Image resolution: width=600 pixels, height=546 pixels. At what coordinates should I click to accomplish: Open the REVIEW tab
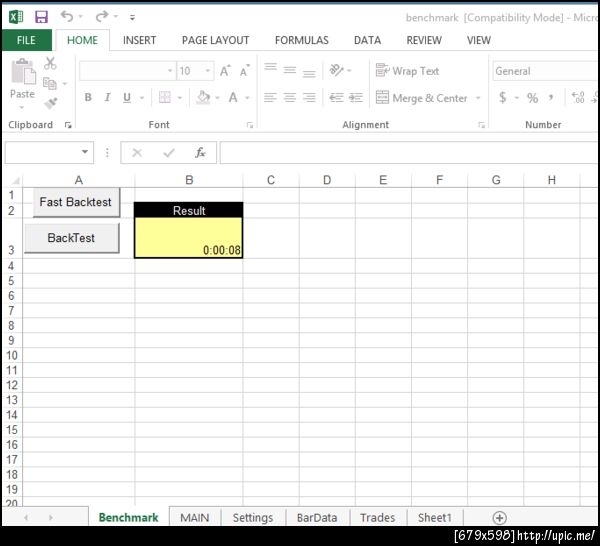pos(424,40)
